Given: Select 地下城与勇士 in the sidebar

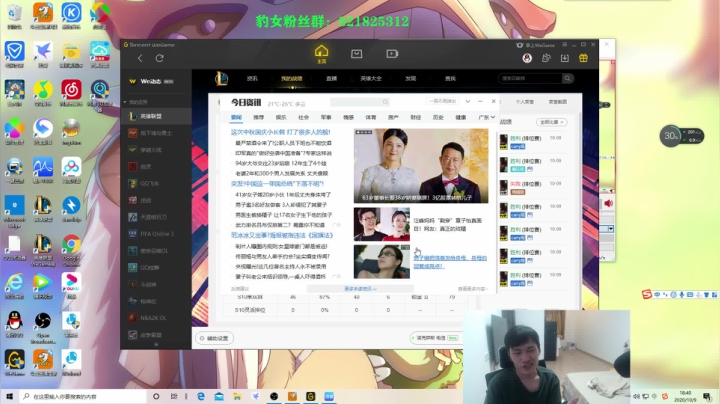Looking at the screenshot, I should (156, 133).
